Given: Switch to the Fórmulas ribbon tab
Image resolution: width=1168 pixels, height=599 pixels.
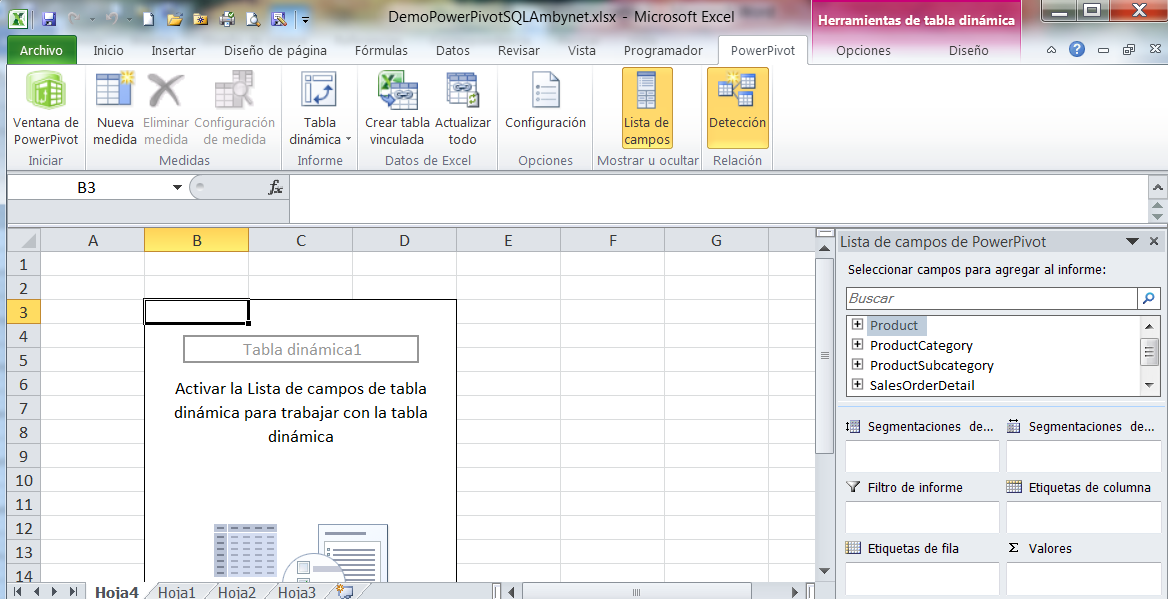Looking at the screenshot, I should point(381,50).
